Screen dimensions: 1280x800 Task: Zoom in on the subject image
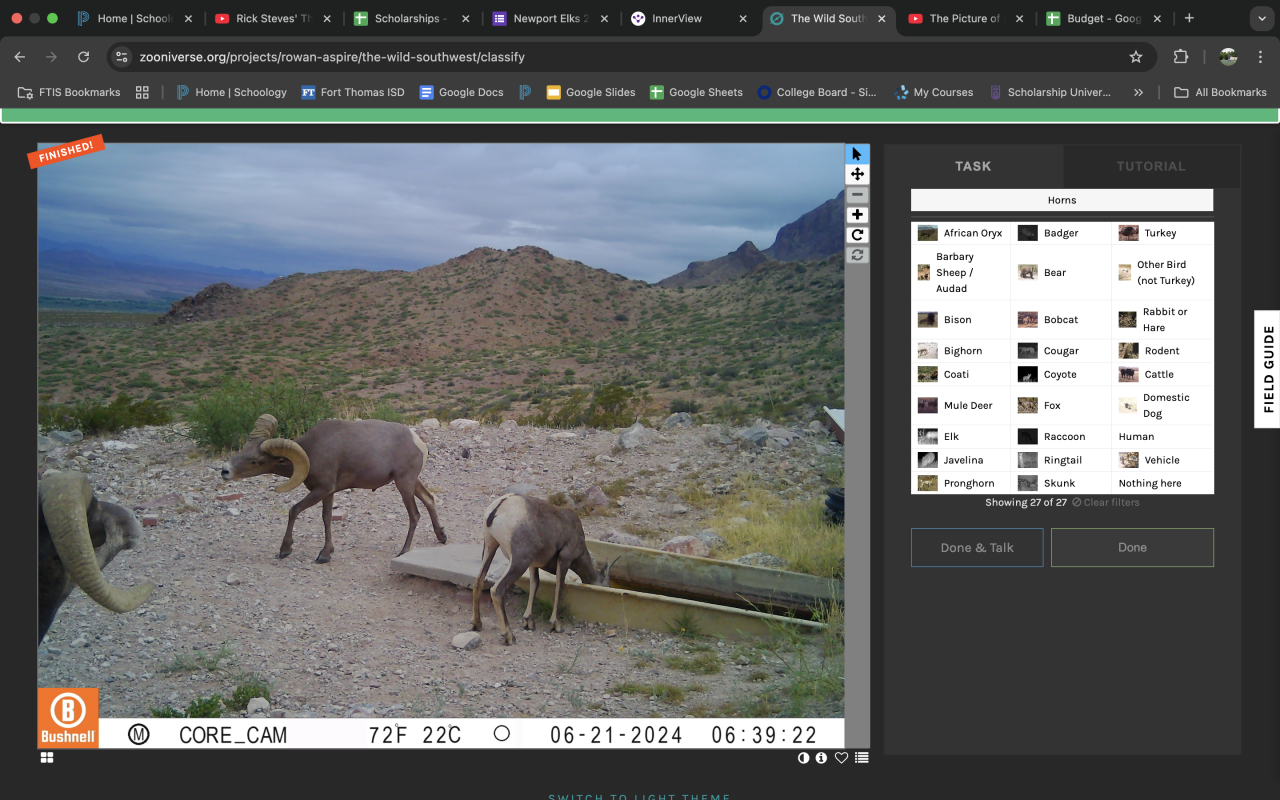pyautogui.click(x=857, y=215)
